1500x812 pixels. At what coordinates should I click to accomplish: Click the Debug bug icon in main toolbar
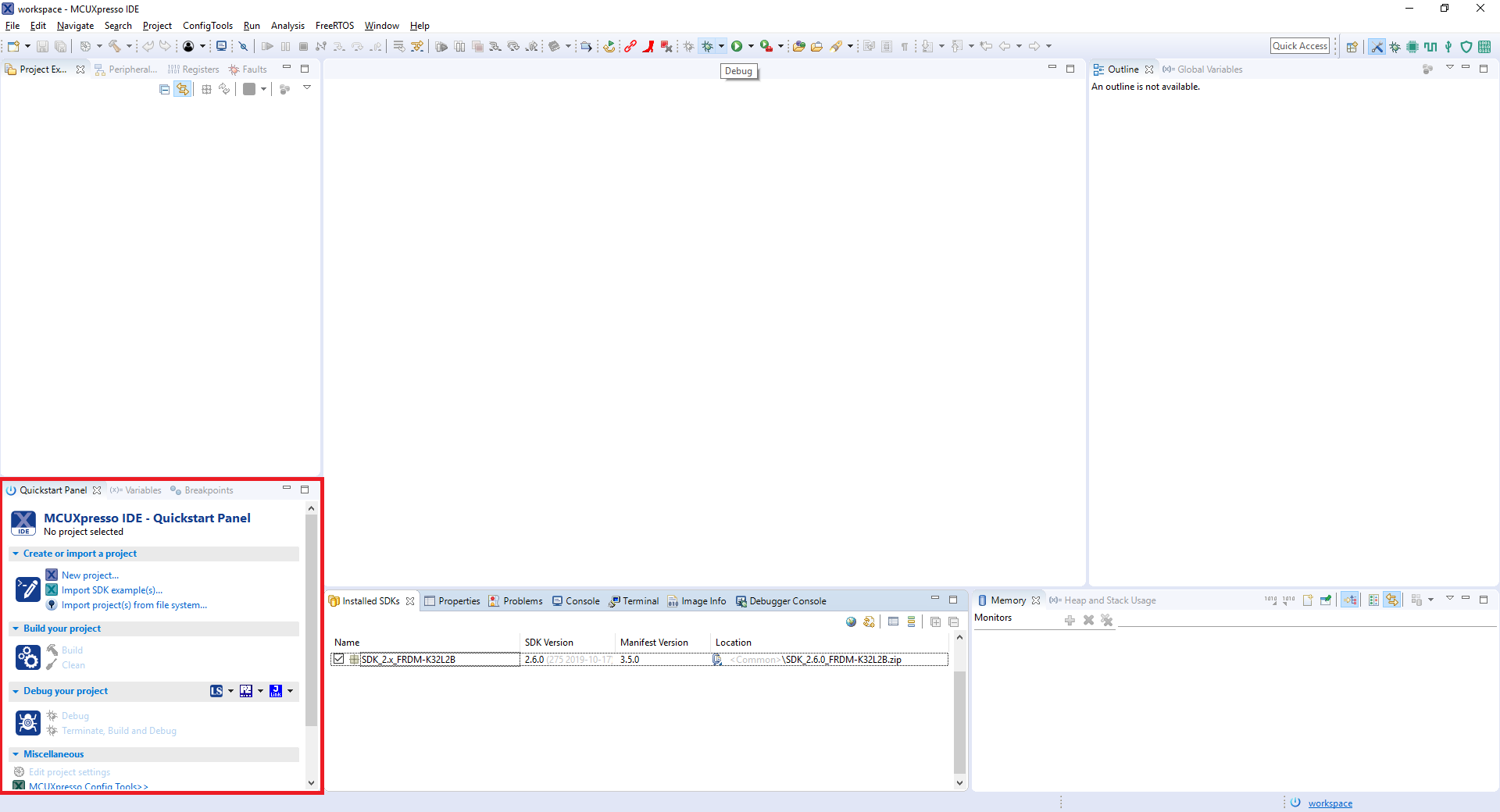(707, 47)
